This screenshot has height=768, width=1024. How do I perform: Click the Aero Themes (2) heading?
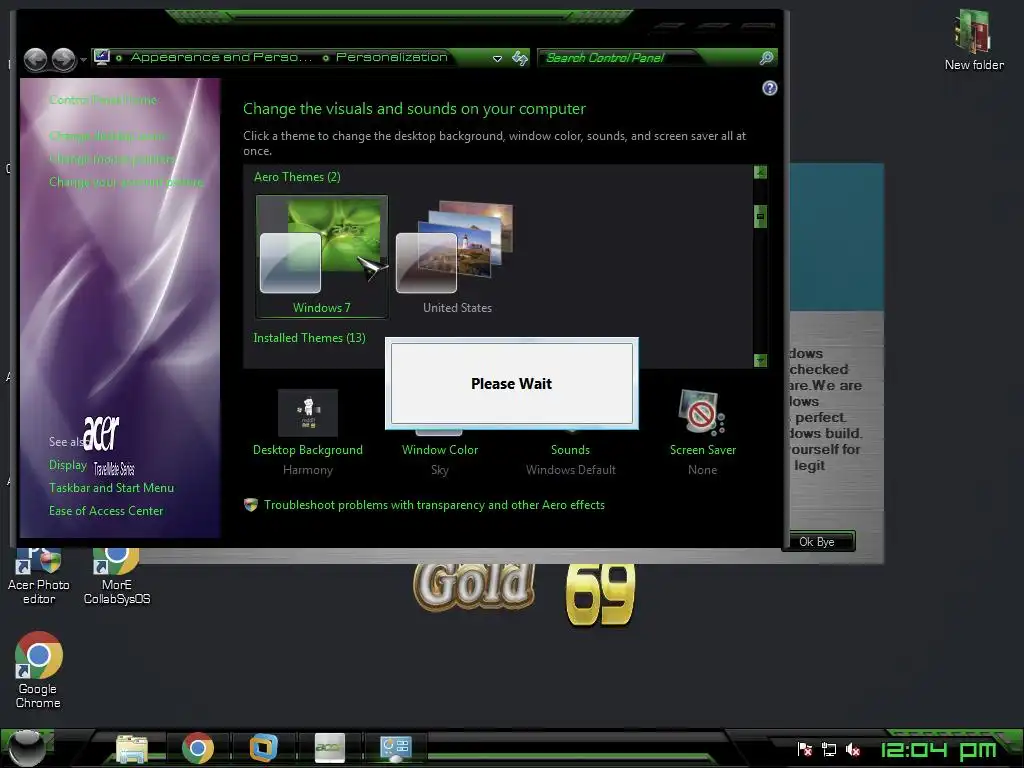click(297, 177)
